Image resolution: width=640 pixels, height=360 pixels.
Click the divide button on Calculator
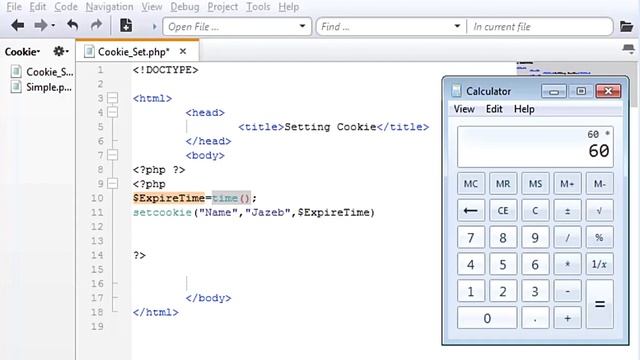tap(567, 238)
